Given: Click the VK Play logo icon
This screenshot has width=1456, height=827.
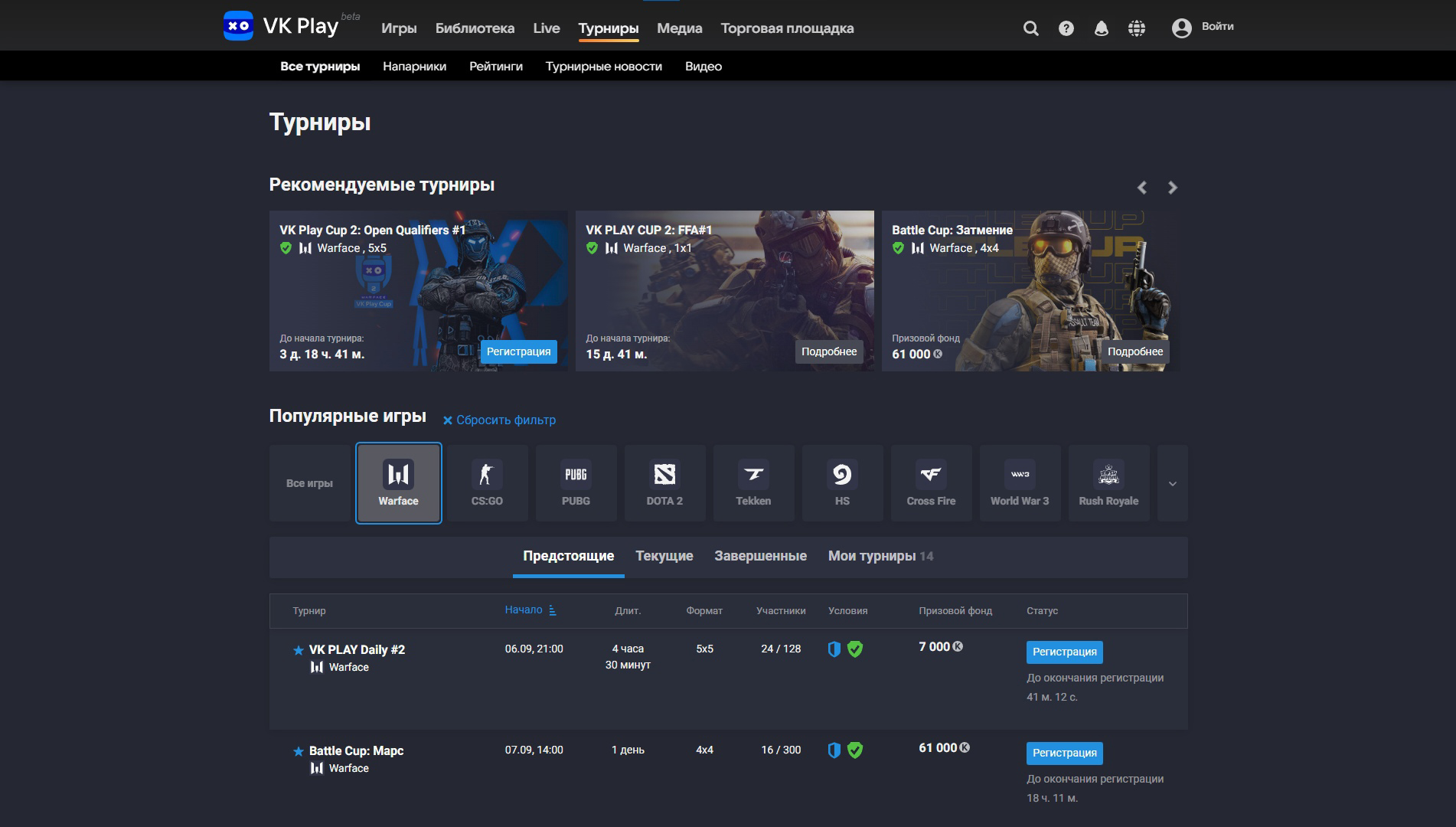Looking at the screenshot, I should [238, 26].
